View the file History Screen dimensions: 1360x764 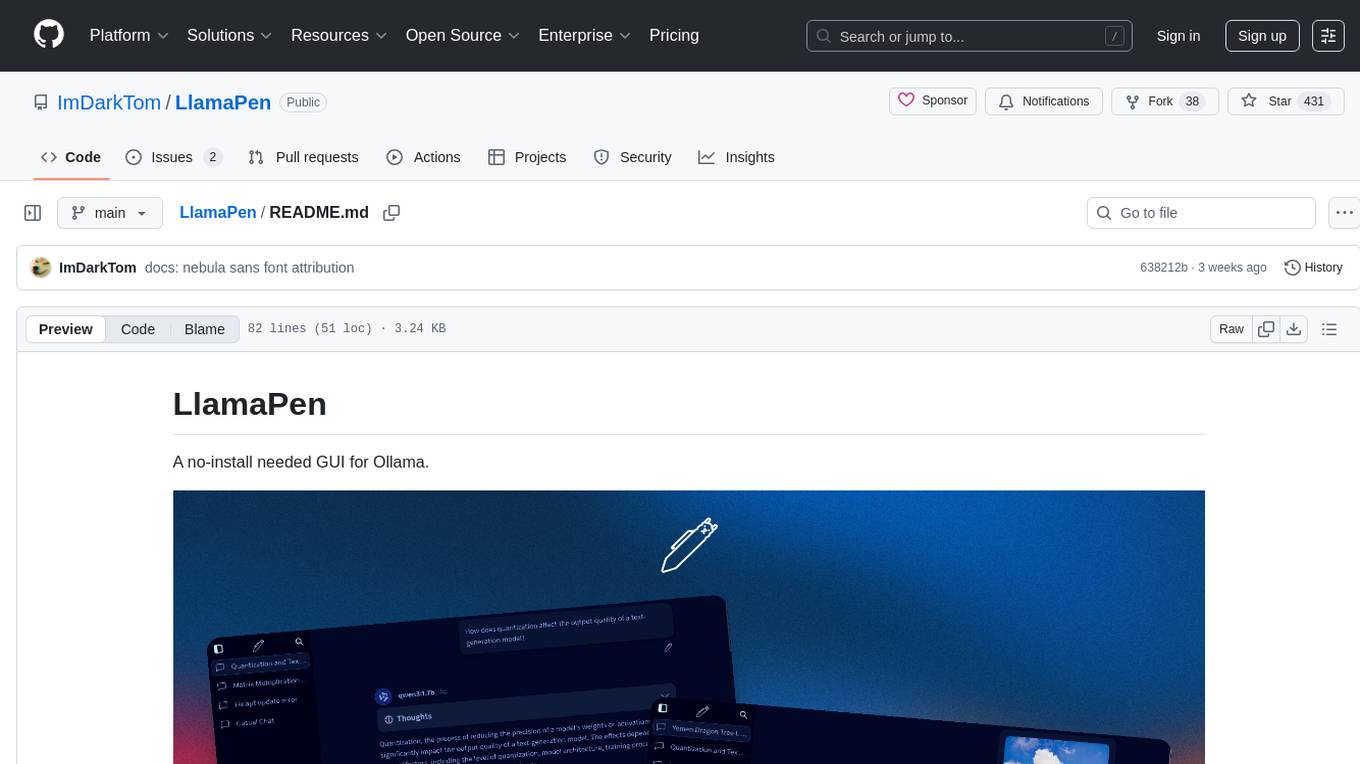point(1313,267)
